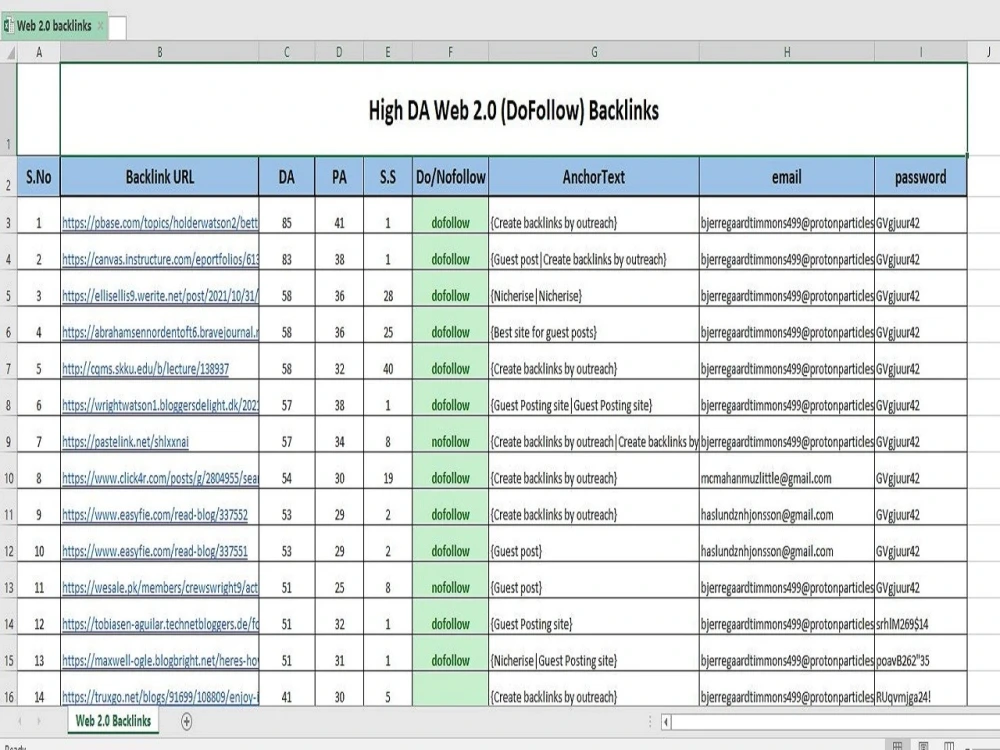1000x750 pixels.
Task: Open the ellisellis9.werite.net link
Action: tap(160, 296)
